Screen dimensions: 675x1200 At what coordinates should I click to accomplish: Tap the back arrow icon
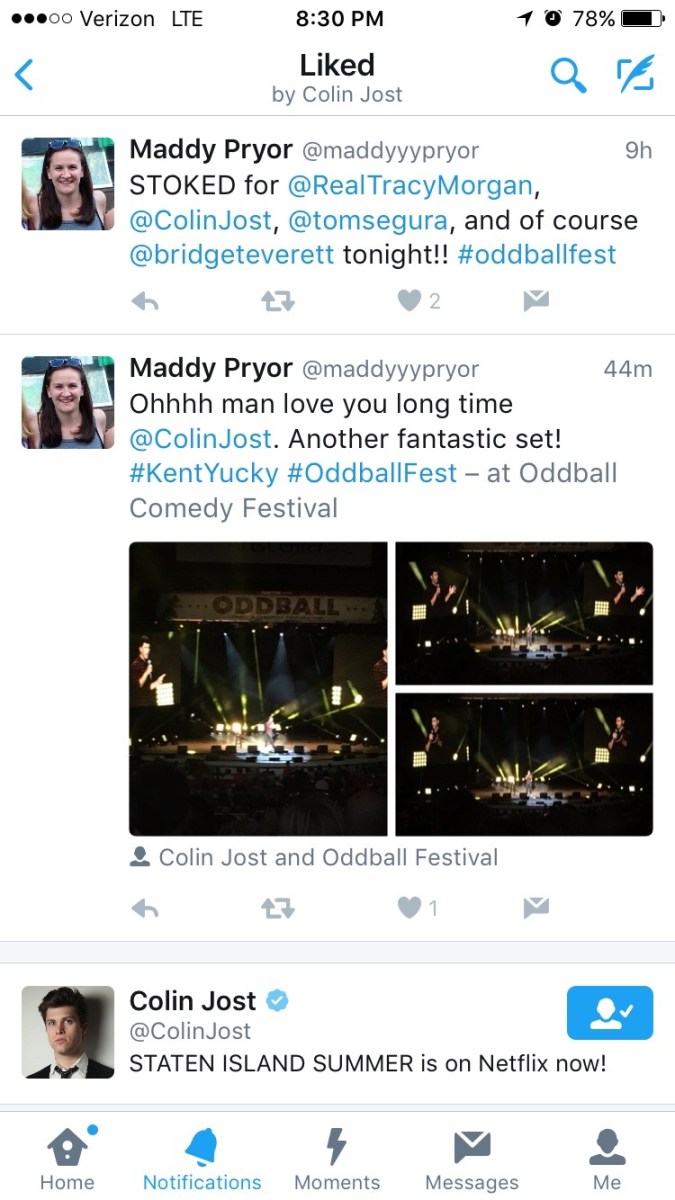point(25,75)
